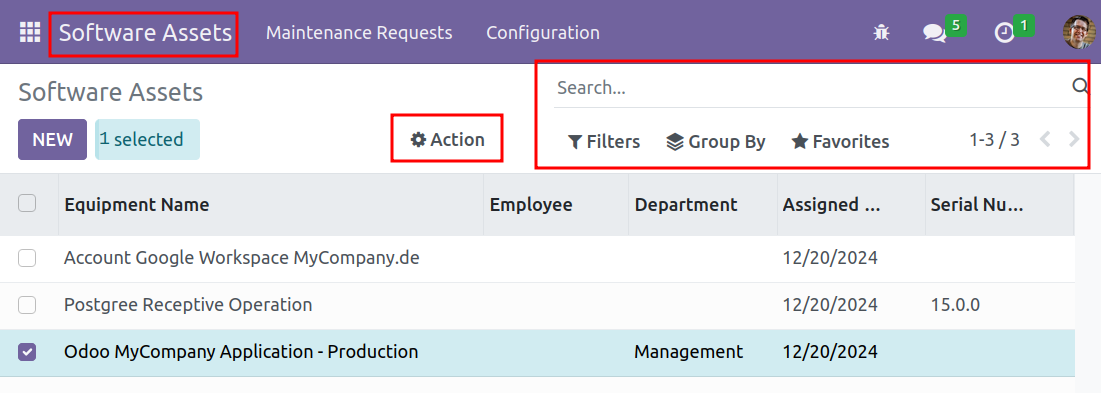Open the Software Assets menu in the navbar
Image resolution: width=1101 pixels, height=393 pixels.
click(145, 32)
